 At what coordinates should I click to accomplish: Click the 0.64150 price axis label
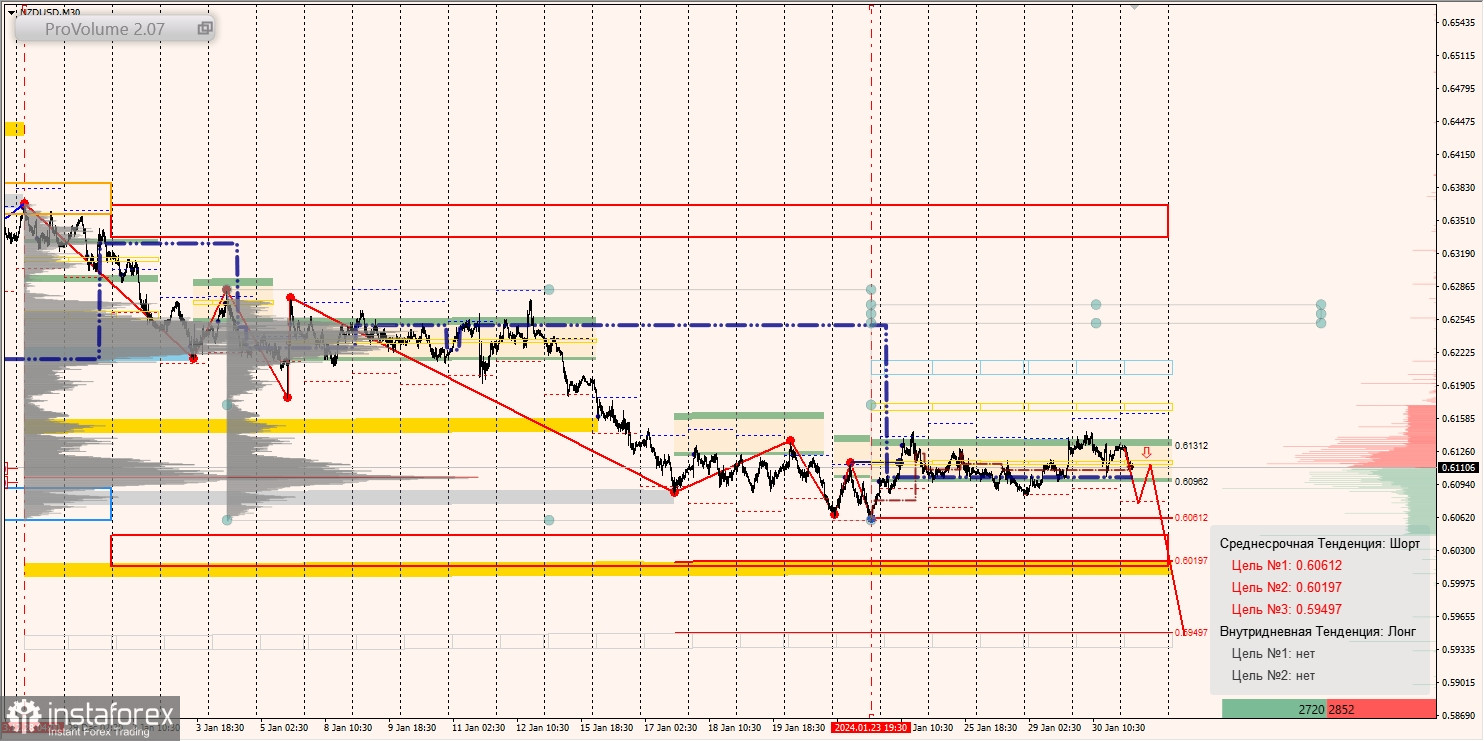(x=1459, y=154)
